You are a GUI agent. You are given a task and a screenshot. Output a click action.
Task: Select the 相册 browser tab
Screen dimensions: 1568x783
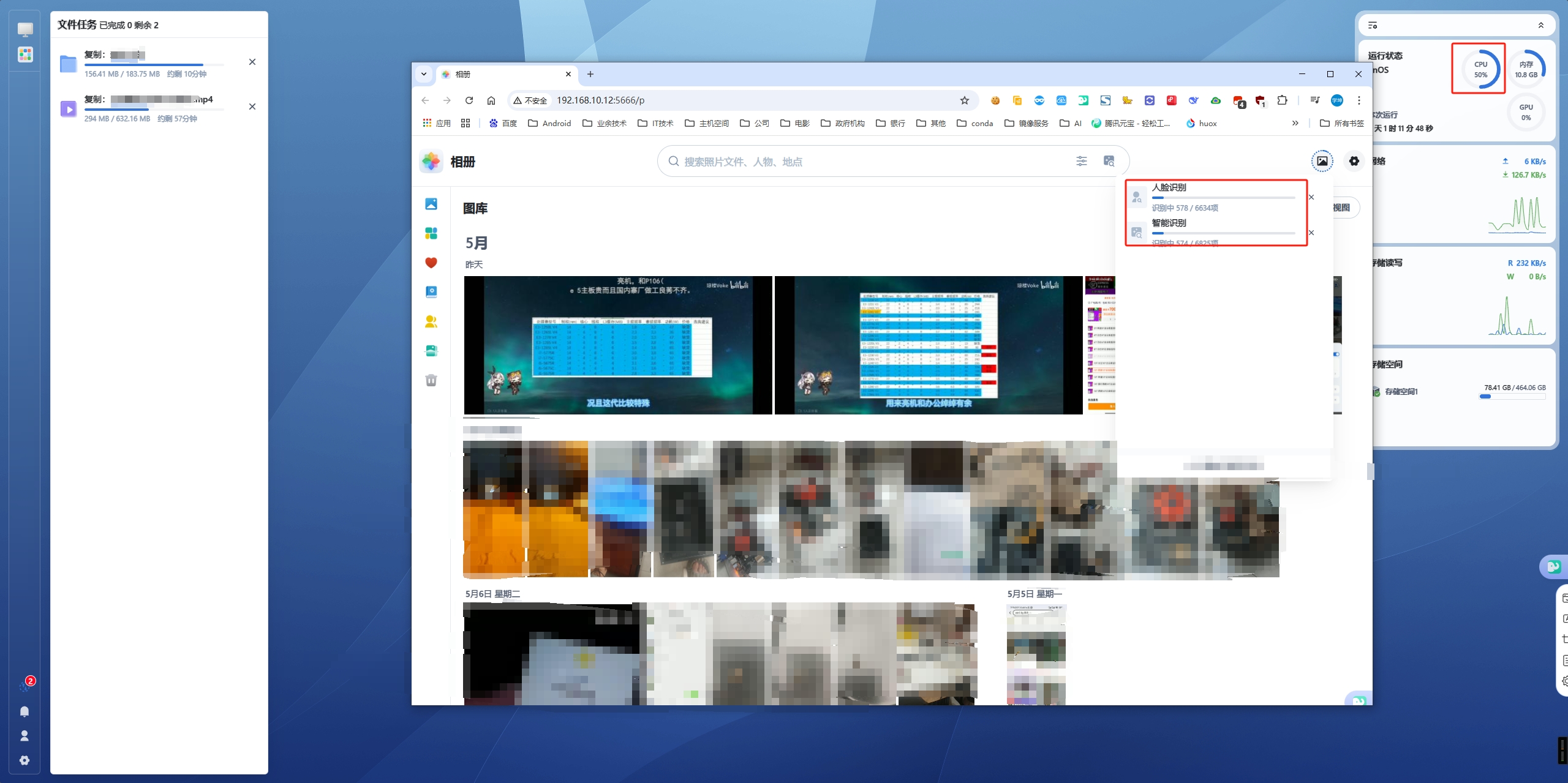507,74
